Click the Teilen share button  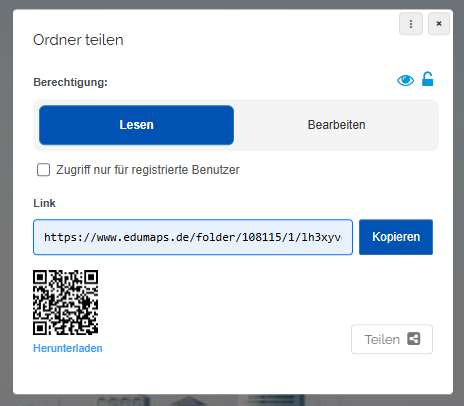[x=392, y=339]
